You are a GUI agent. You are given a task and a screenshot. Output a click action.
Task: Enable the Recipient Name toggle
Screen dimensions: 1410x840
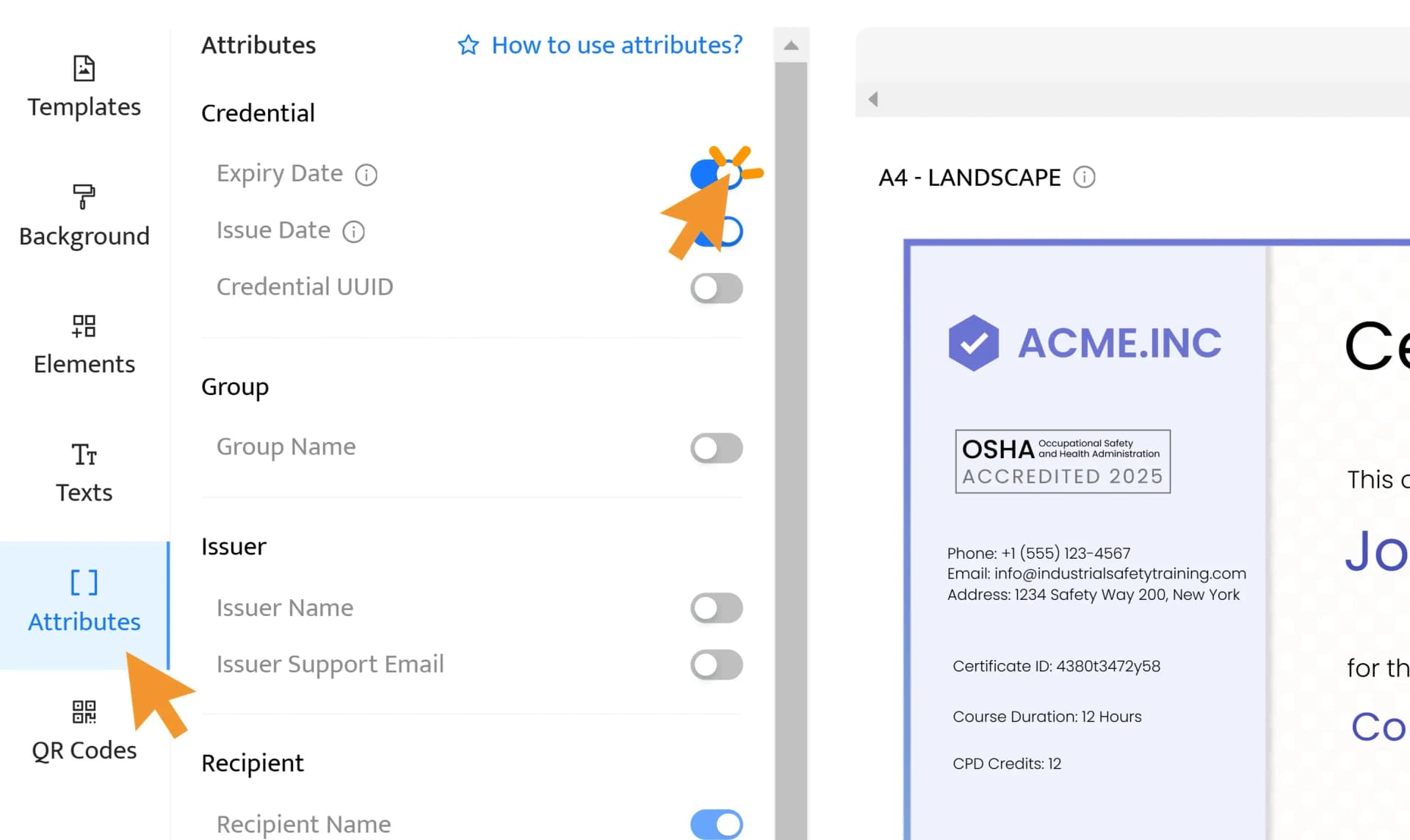(717, 823)
